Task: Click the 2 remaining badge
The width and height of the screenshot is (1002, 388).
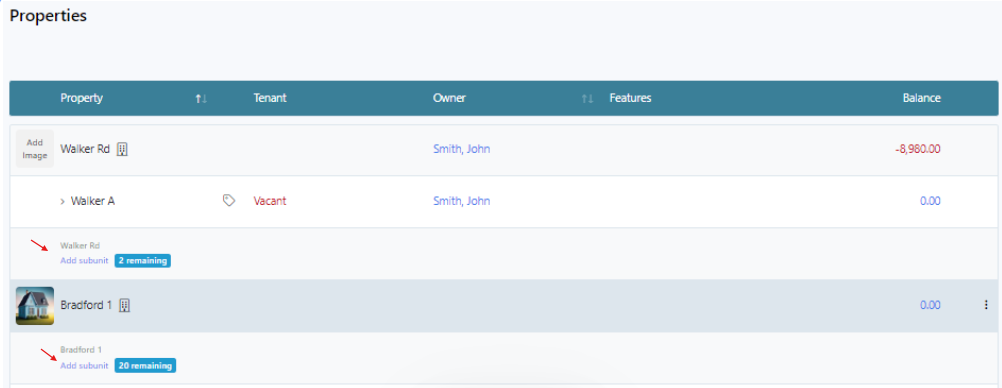Action: 143,261
